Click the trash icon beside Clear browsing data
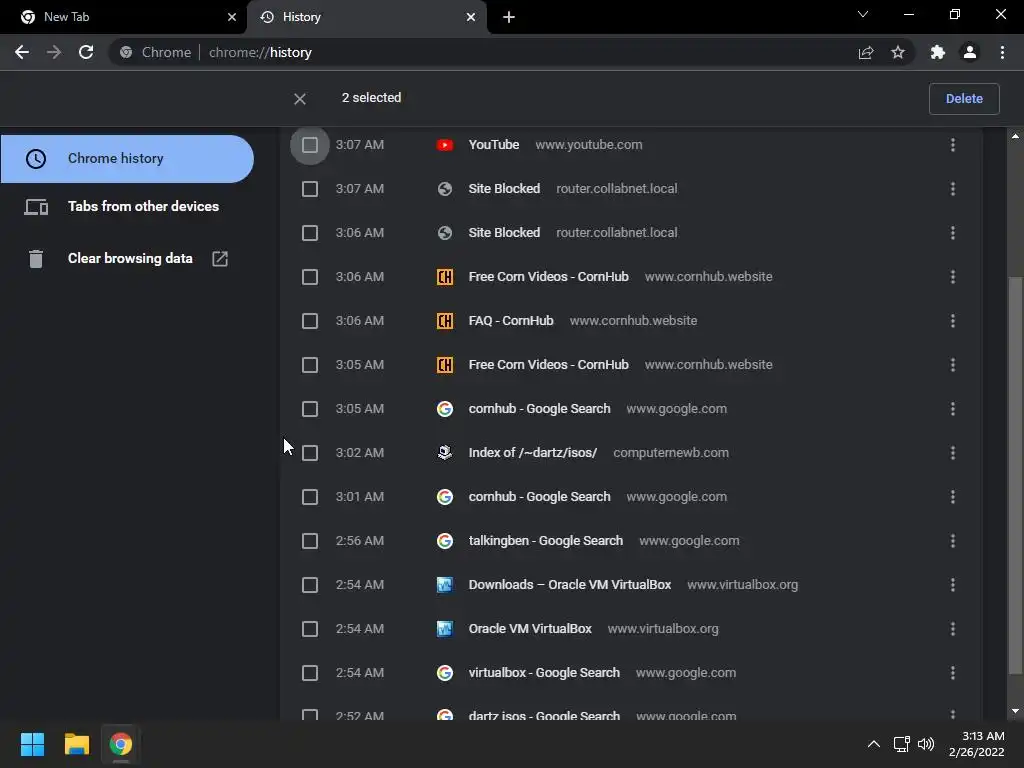1024x768 pixels. (36, 259)
